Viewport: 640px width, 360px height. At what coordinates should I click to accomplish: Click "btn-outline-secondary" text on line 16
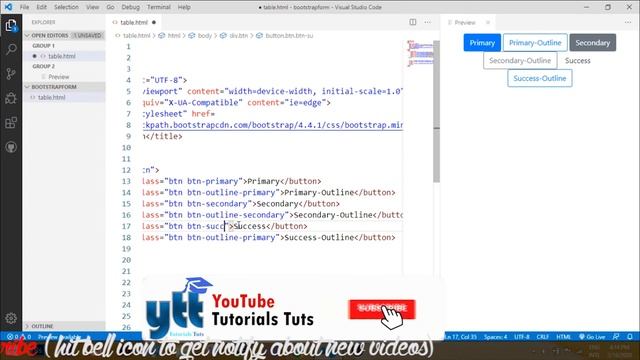coord(236,215)
